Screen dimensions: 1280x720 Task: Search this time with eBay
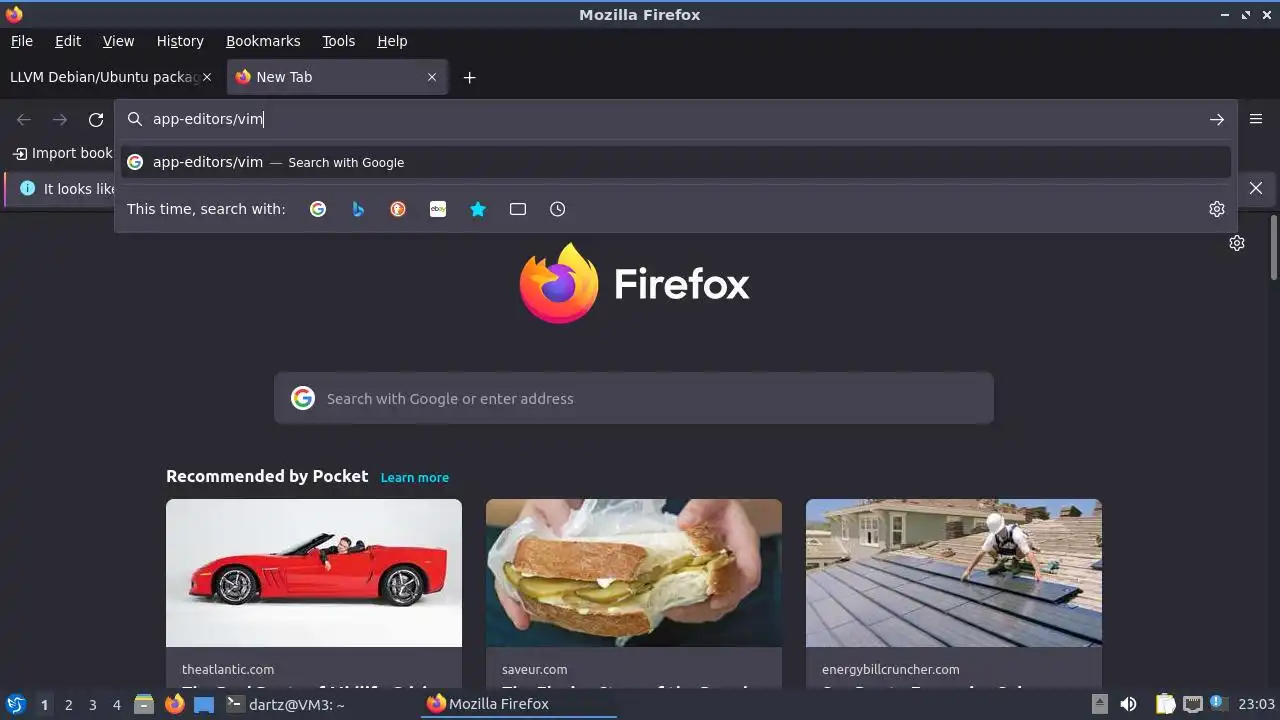point(438,209)
